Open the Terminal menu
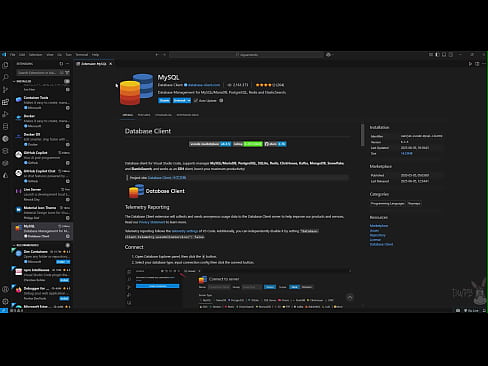Screen dimensions: 488x366 [82, 55]
